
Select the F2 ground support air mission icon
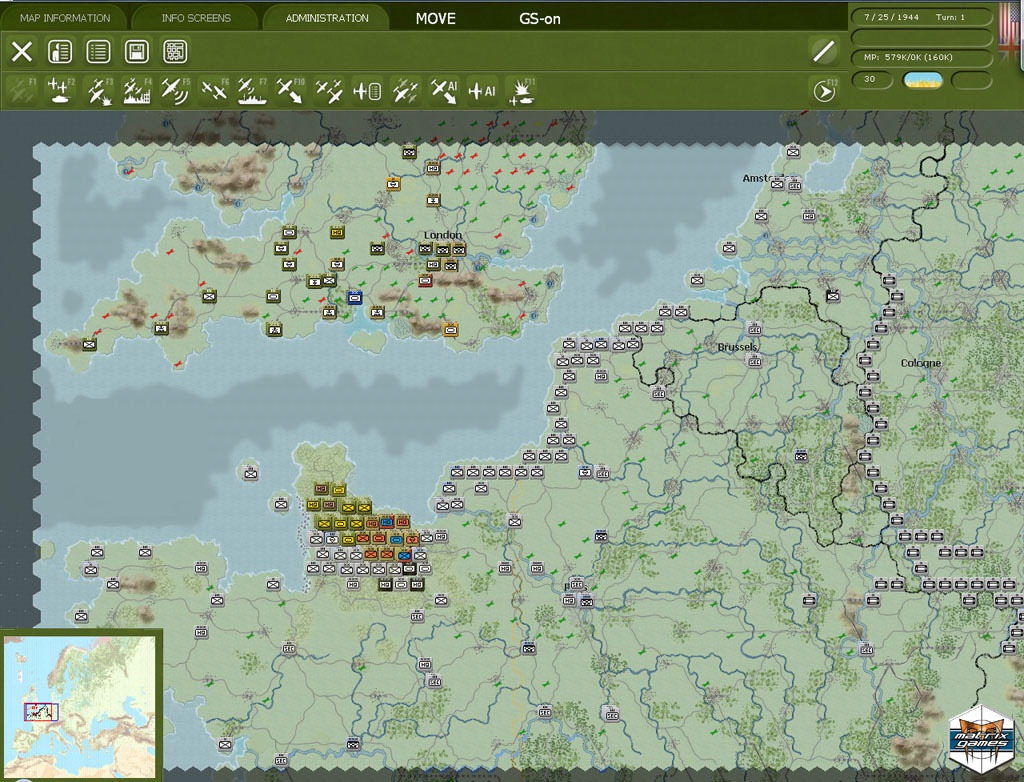click(61, 91)
